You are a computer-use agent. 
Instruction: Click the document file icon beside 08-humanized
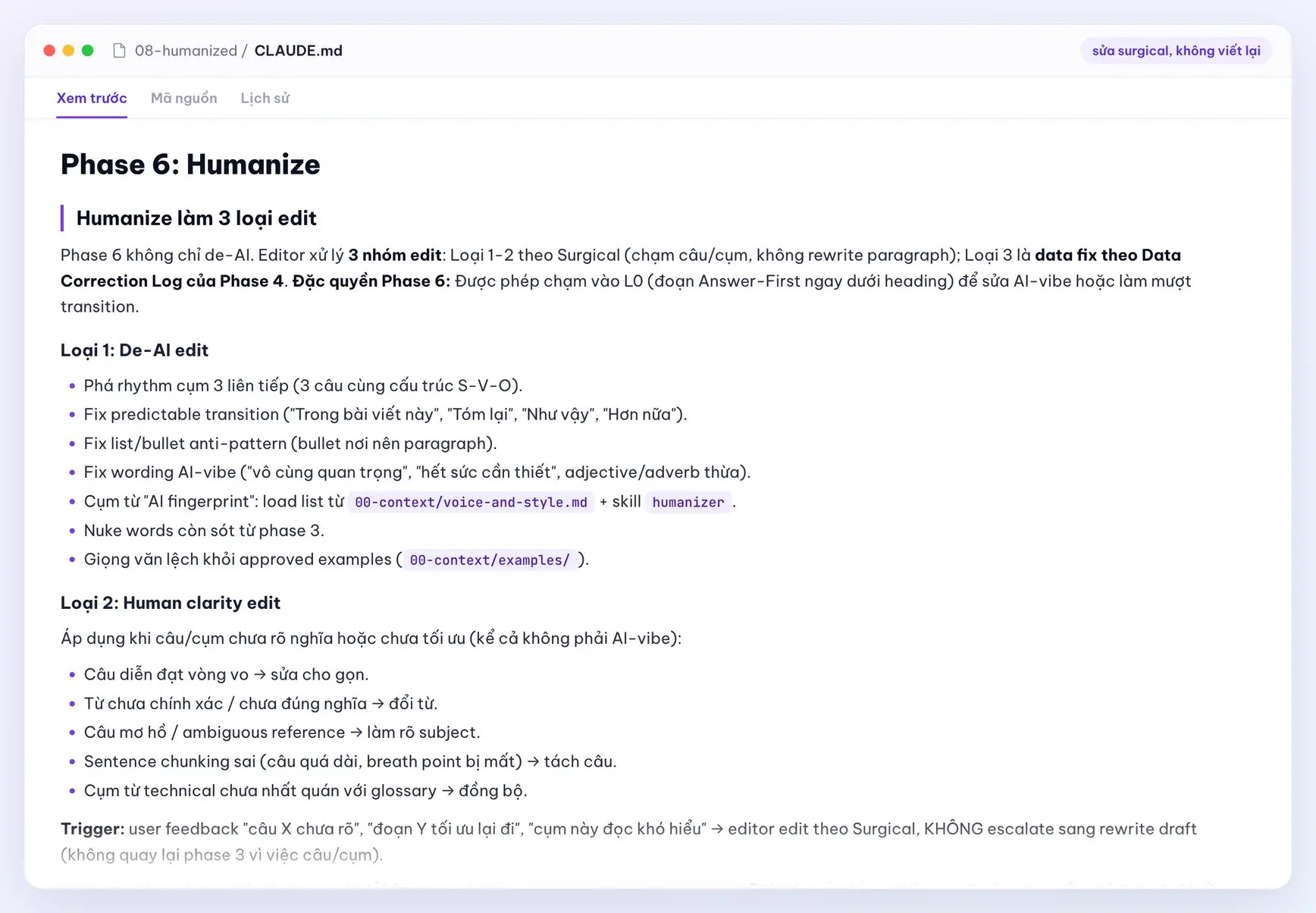pyautogui.click(x=119, y=51)
